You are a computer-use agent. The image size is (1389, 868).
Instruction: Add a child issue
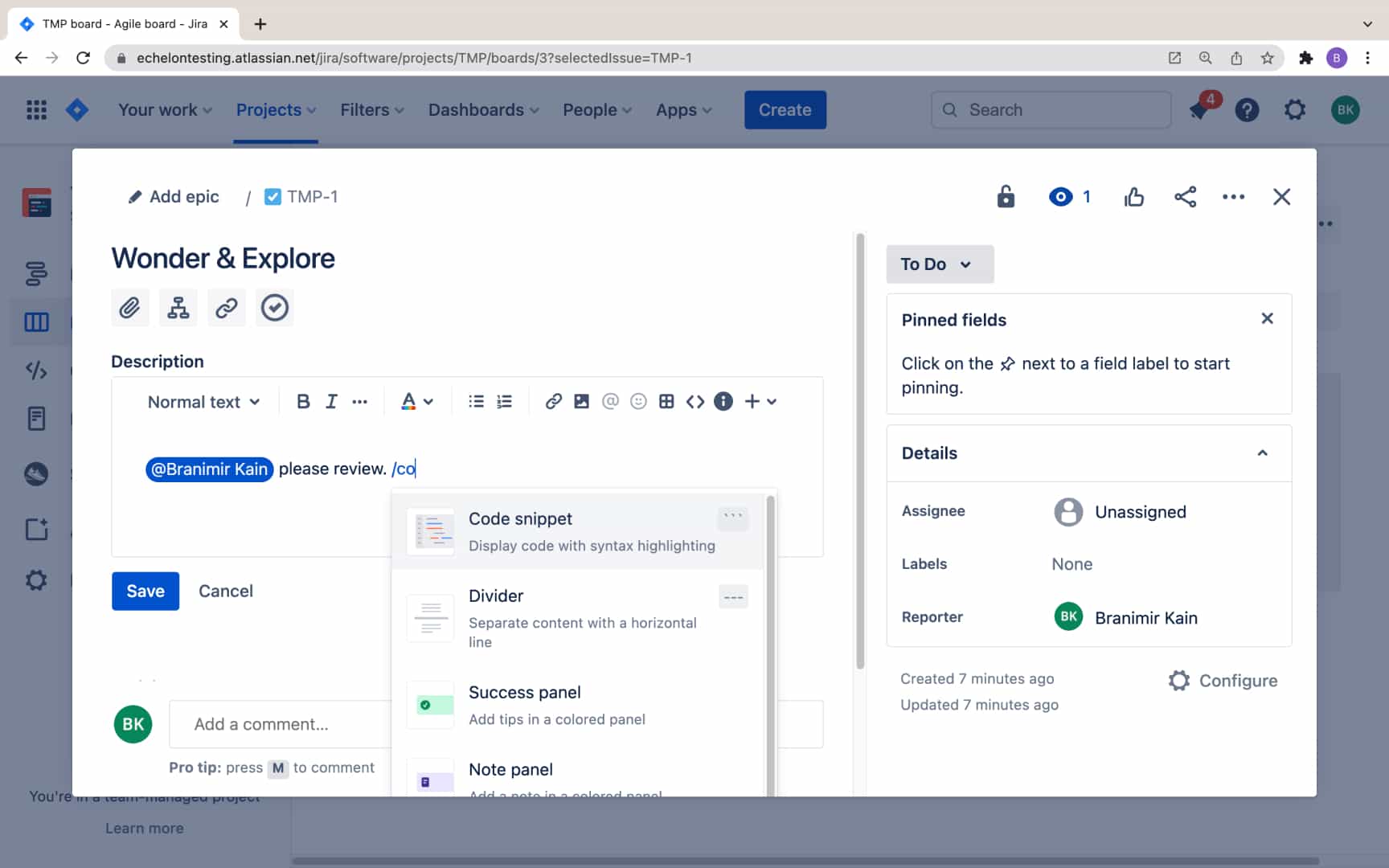(178, 307)
